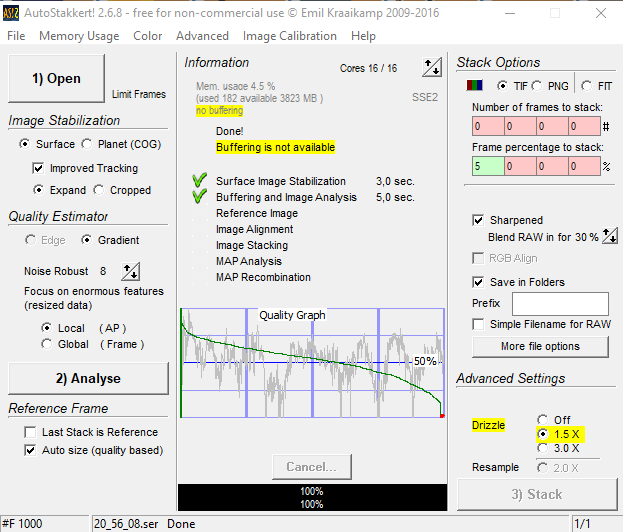Viewport: 623px width, 532px height.
Task: Adjust the Noise Robust stepper arrows
Action: point(130,271)
